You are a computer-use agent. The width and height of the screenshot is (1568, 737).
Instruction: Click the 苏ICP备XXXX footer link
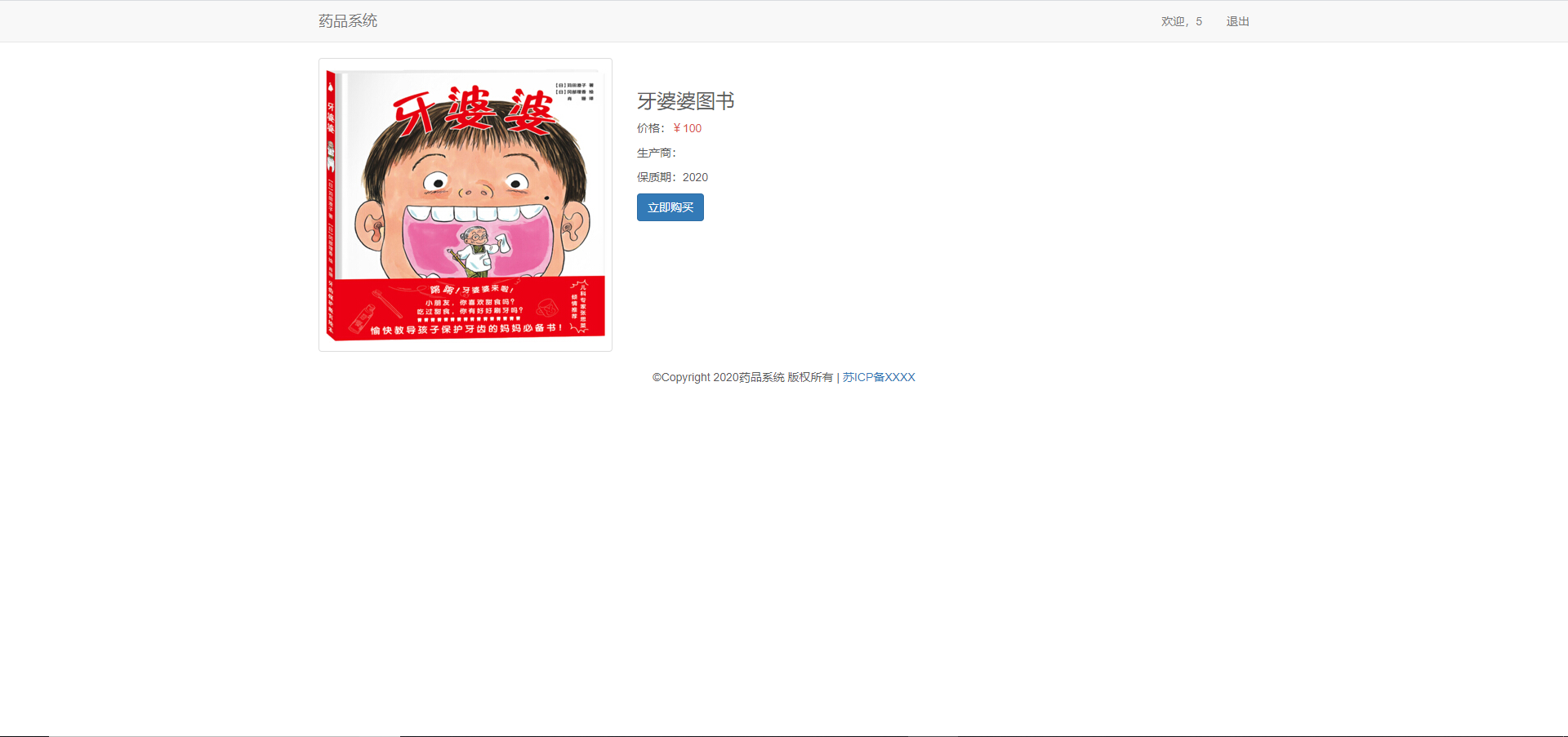(x=880, y=377)
